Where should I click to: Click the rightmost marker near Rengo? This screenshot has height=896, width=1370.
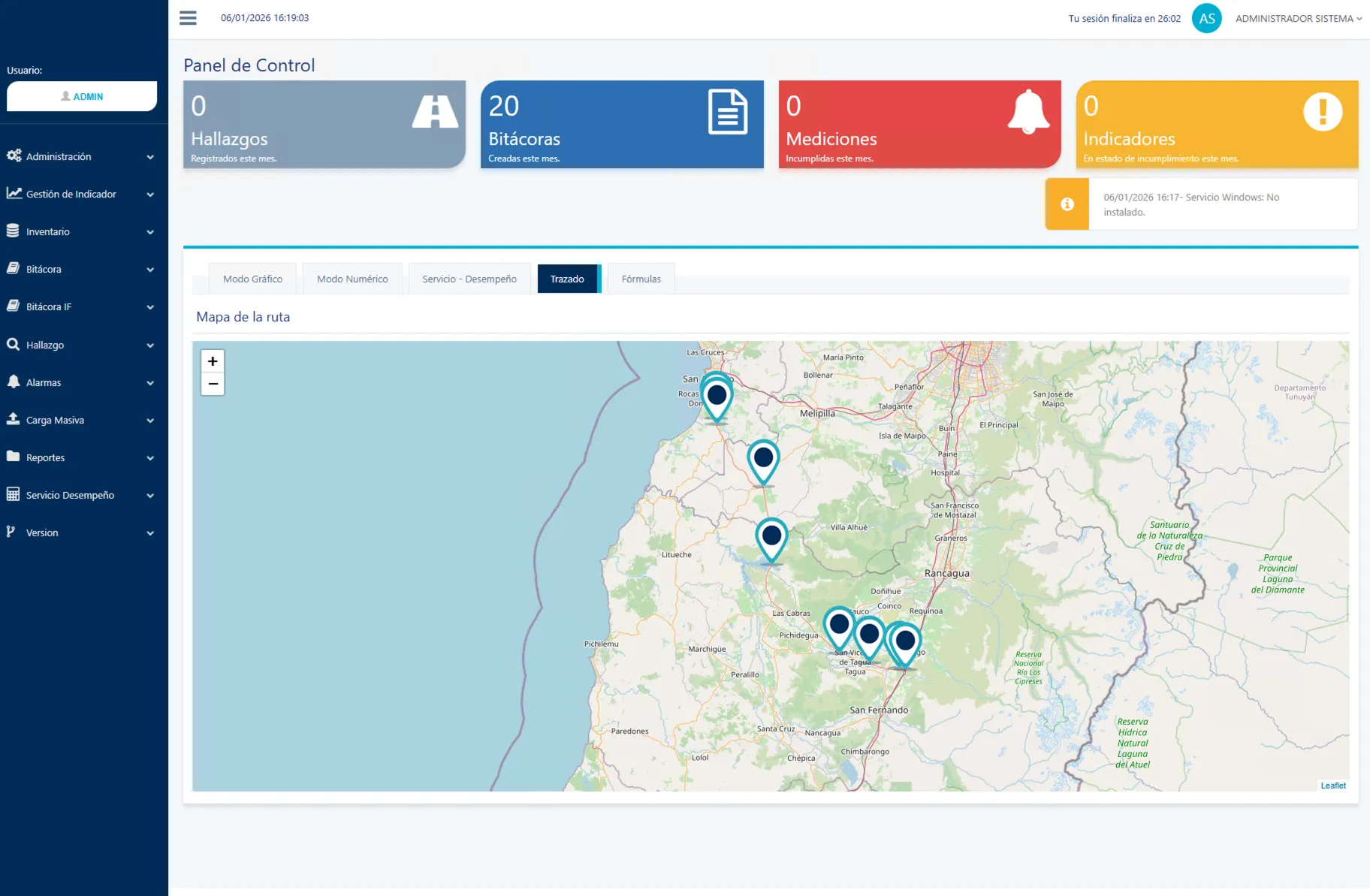906,645
